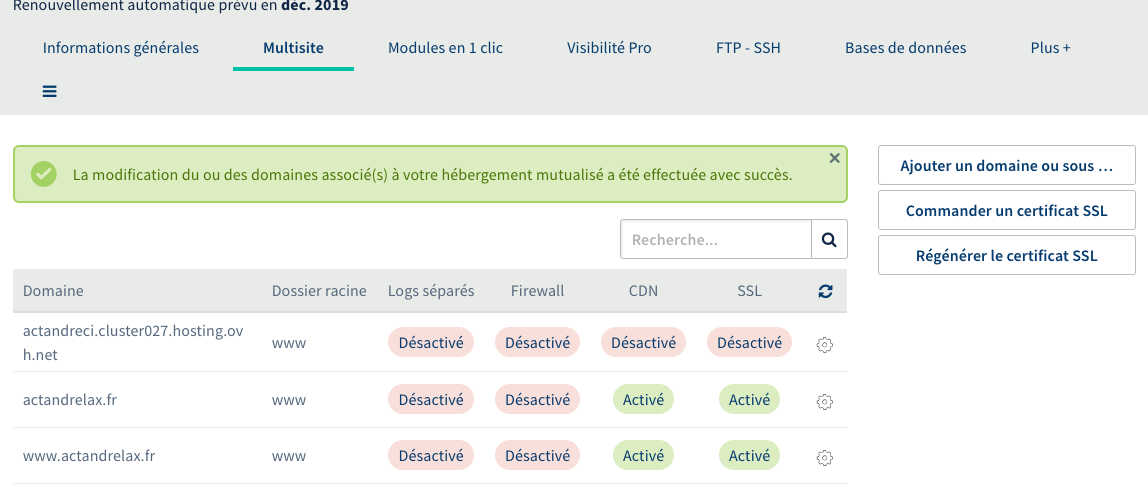Click the hamburger menu icon below tabs

pyautogui.click(x=50, y=92)
